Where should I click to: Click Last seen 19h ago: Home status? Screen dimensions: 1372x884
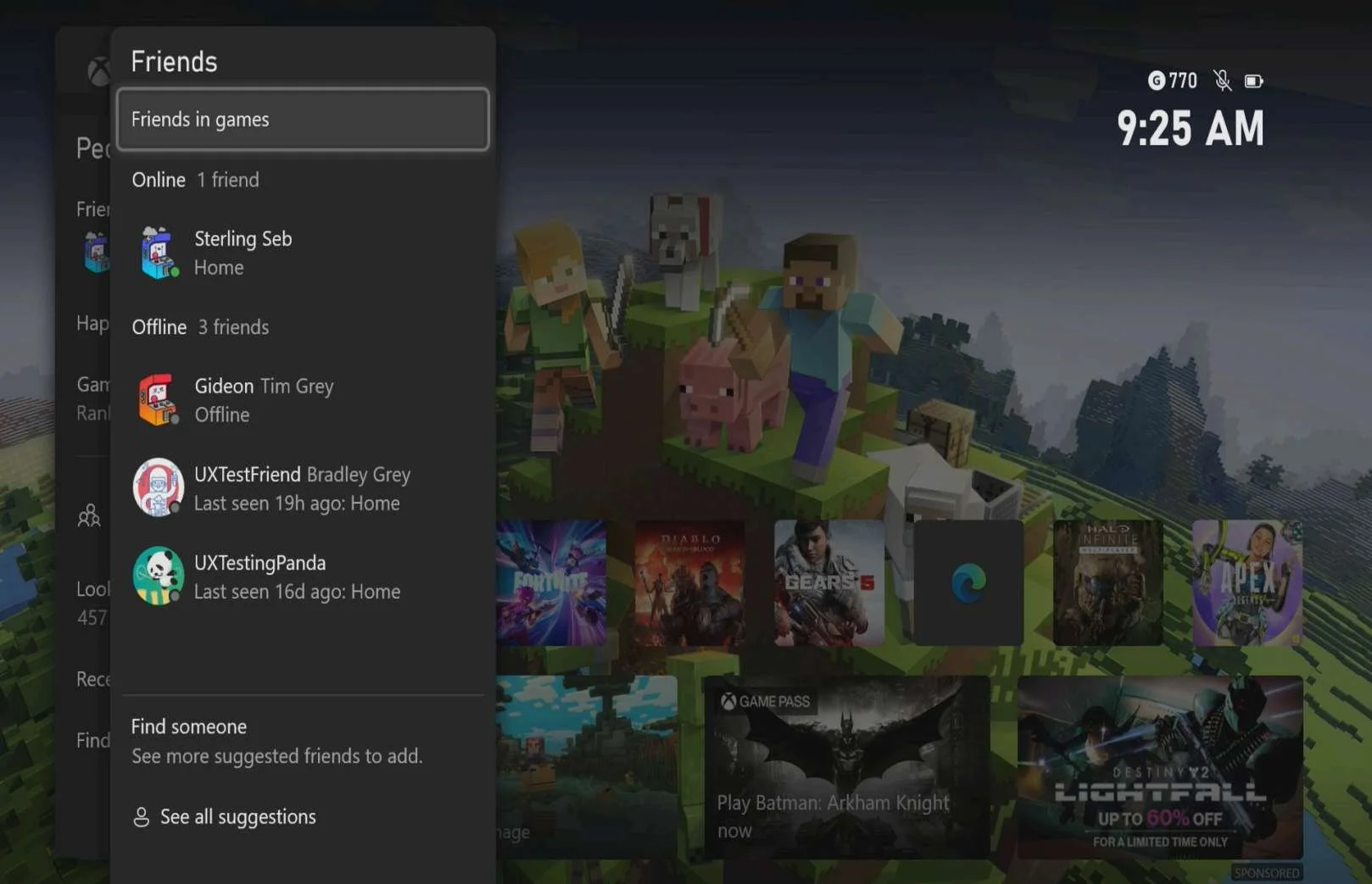click(297, 503)
